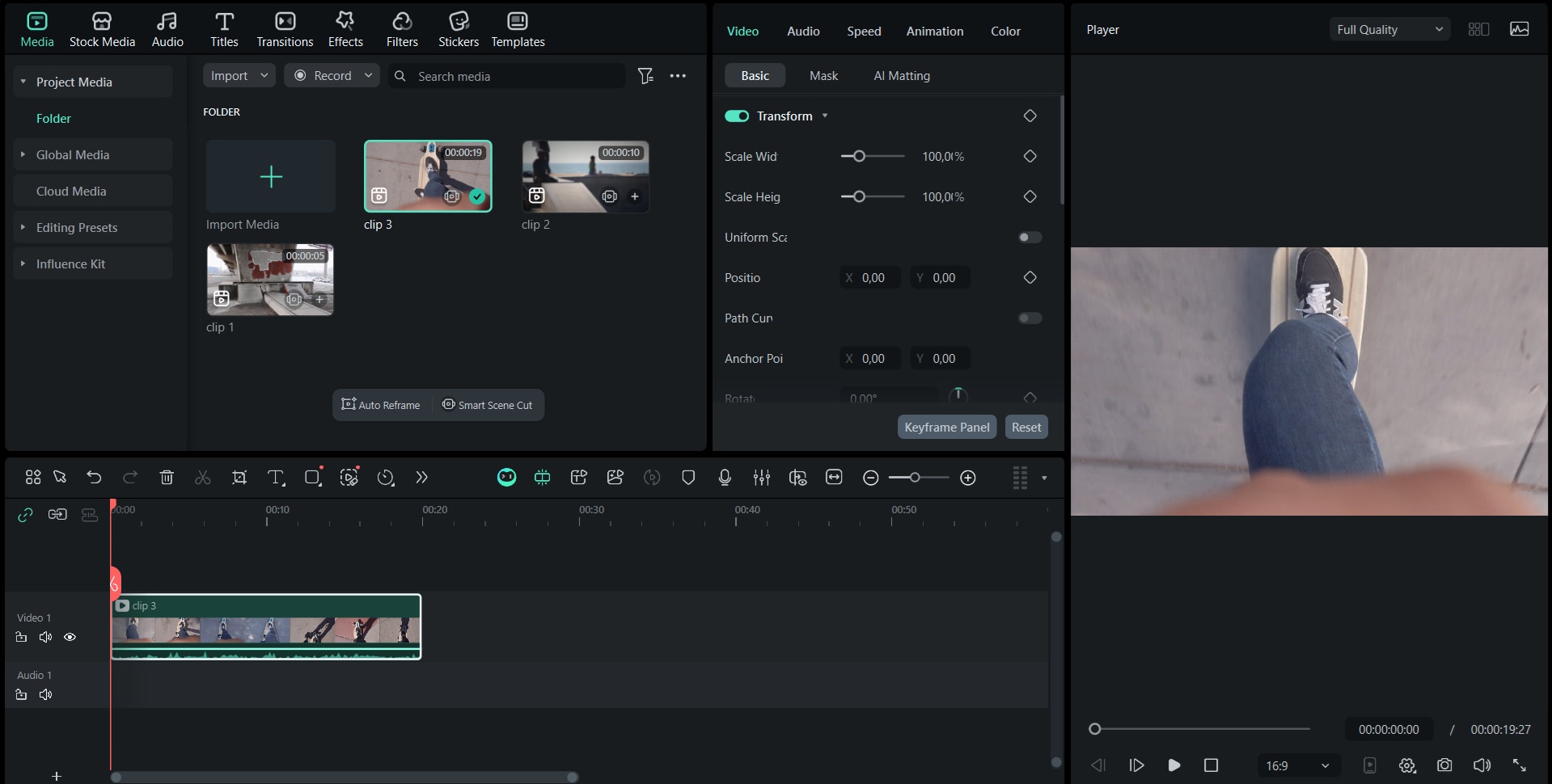The width and height of the screenshot is (1552, 784).
Task: Start a voiceover recording with the mic icon
Action: (x=724, y=478)
